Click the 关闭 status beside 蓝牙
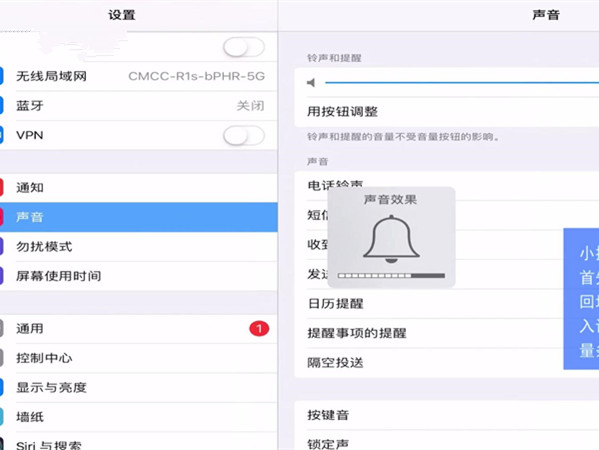Viewport: 599px width, 450px height. (x=251, y=106)
